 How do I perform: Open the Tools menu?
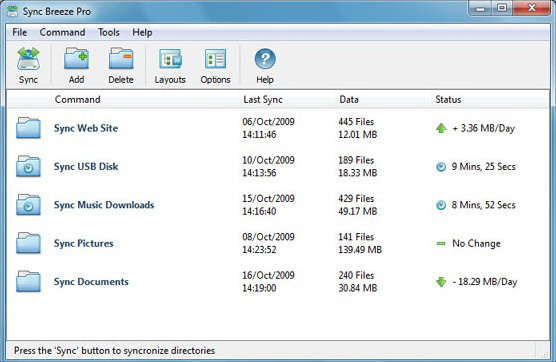(x=109, y=32)
